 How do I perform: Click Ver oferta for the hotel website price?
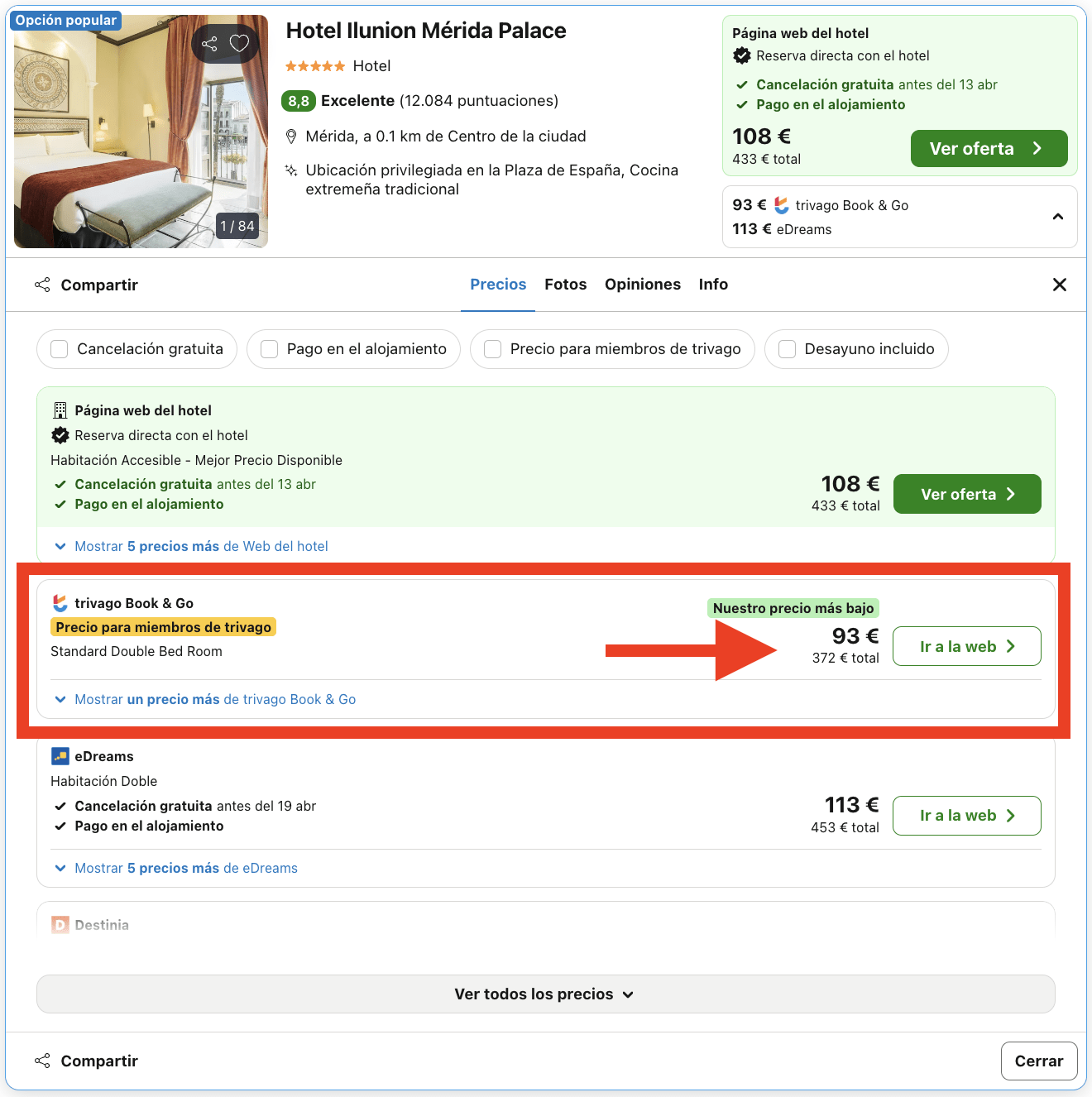click(967, 494)
